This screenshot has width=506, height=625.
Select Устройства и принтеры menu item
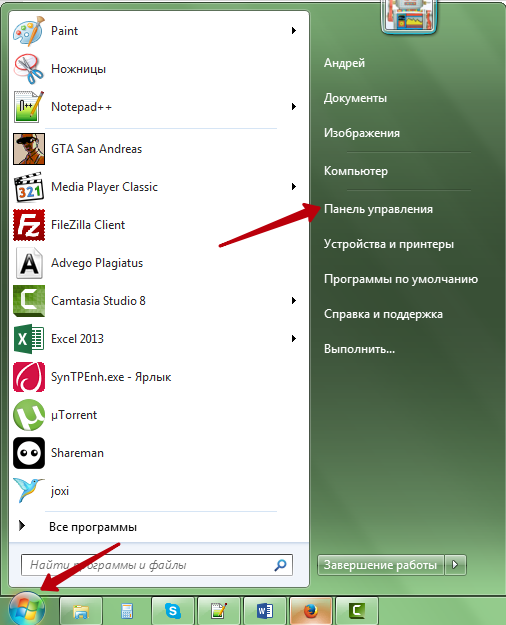tap(389, 244)
